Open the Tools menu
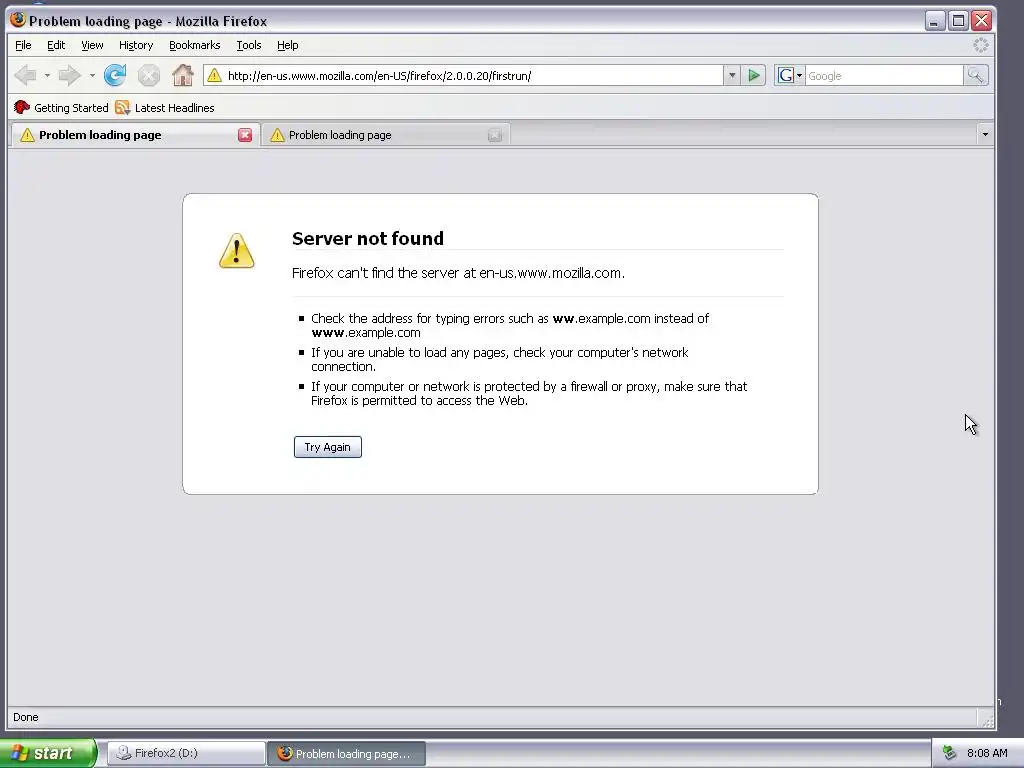Image resolution: width=1024 pixels, height=768 pixels. click(x=249, y=45)
